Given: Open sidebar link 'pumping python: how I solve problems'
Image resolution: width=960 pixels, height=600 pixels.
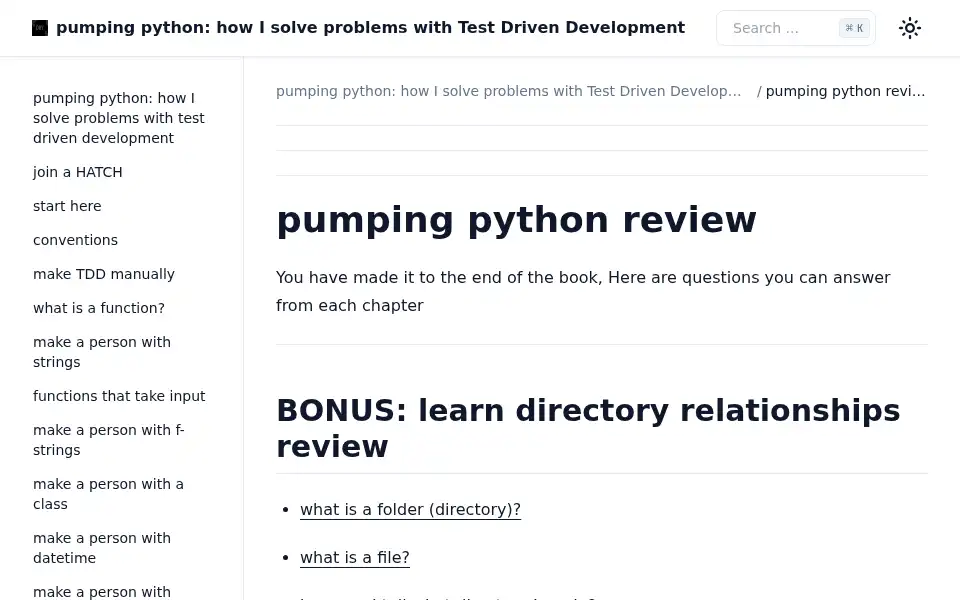Looking at the screenshot, I should coord(119,118).
